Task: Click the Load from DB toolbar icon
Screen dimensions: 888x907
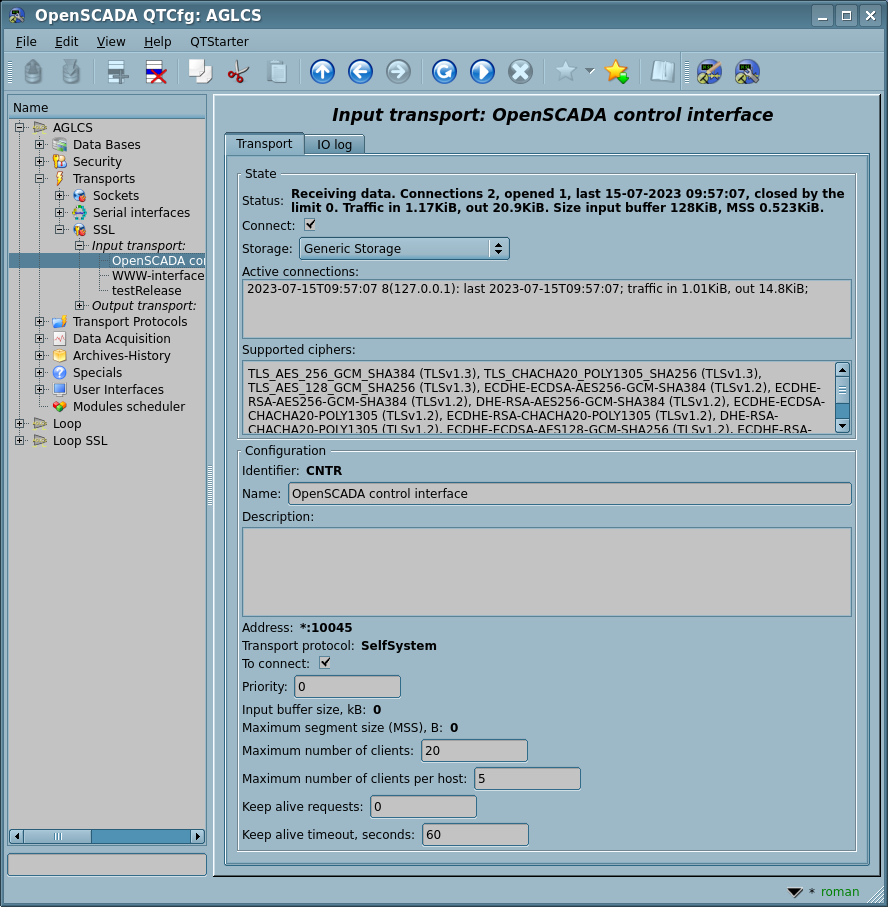Action: pyautogui.click(x=33, y=72)
